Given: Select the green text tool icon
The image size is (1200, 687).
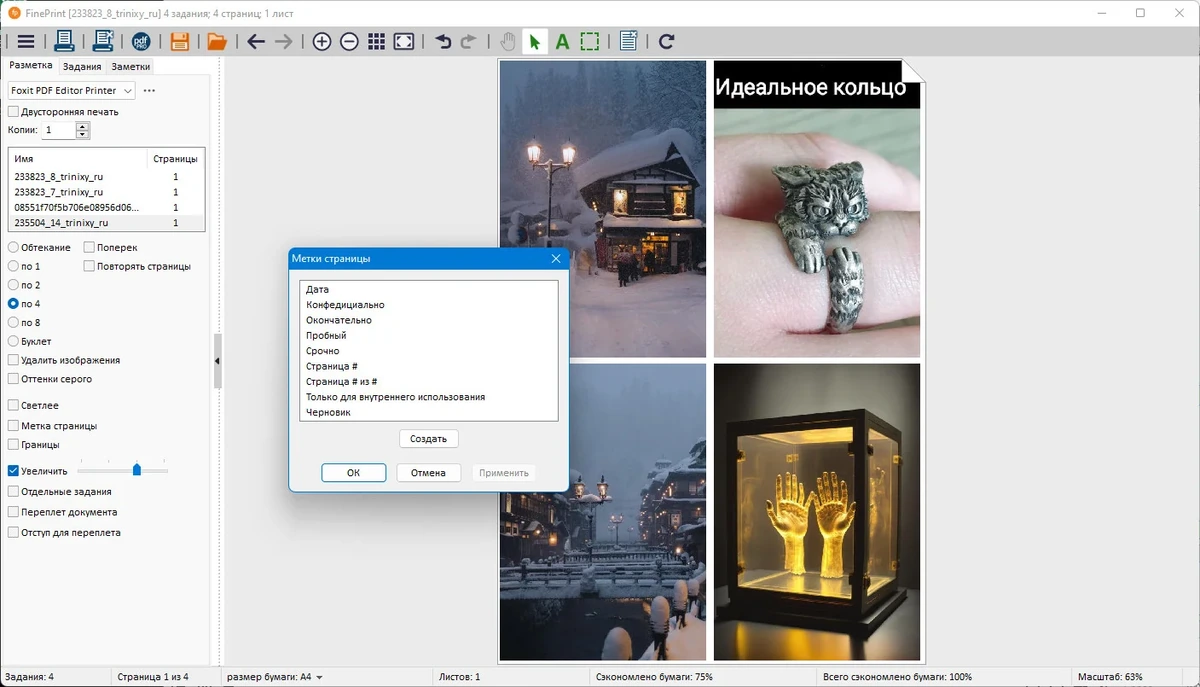Looking at the screenshot, I should click(x=562, y=41).
